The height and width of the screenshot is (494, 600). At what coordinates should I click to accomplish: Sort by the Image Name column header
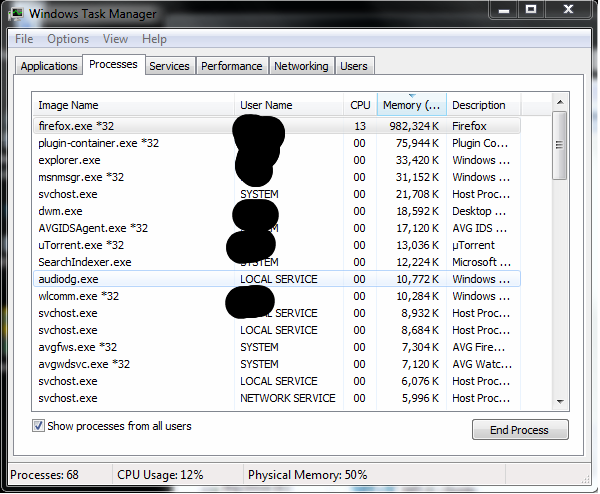(x=68, y=105)
